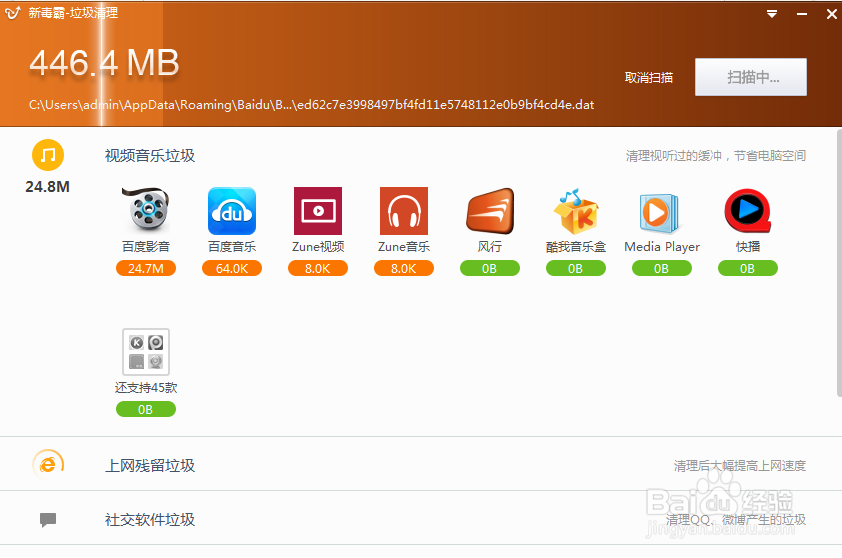Choose the Zune音乐 headphones icon
The width and height of the screenshot is (842, 558).
pyautogui.click(x=404, y=211)
